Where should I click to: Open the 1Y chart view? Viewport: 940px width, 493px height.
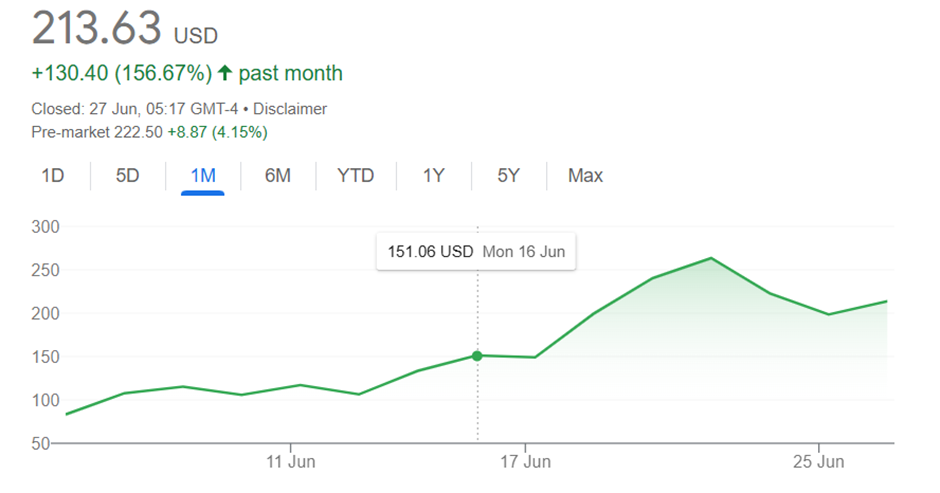pyautogui.click(x=433, y=176)
